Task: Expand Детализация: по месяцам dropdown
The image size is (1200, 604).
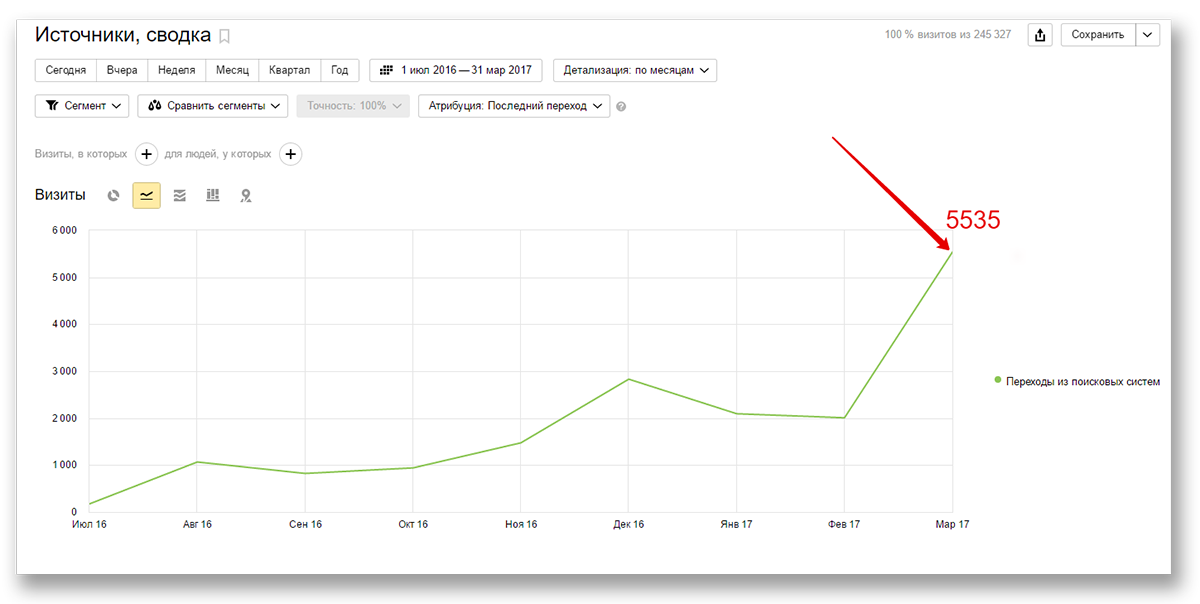Action: [635, 70]
